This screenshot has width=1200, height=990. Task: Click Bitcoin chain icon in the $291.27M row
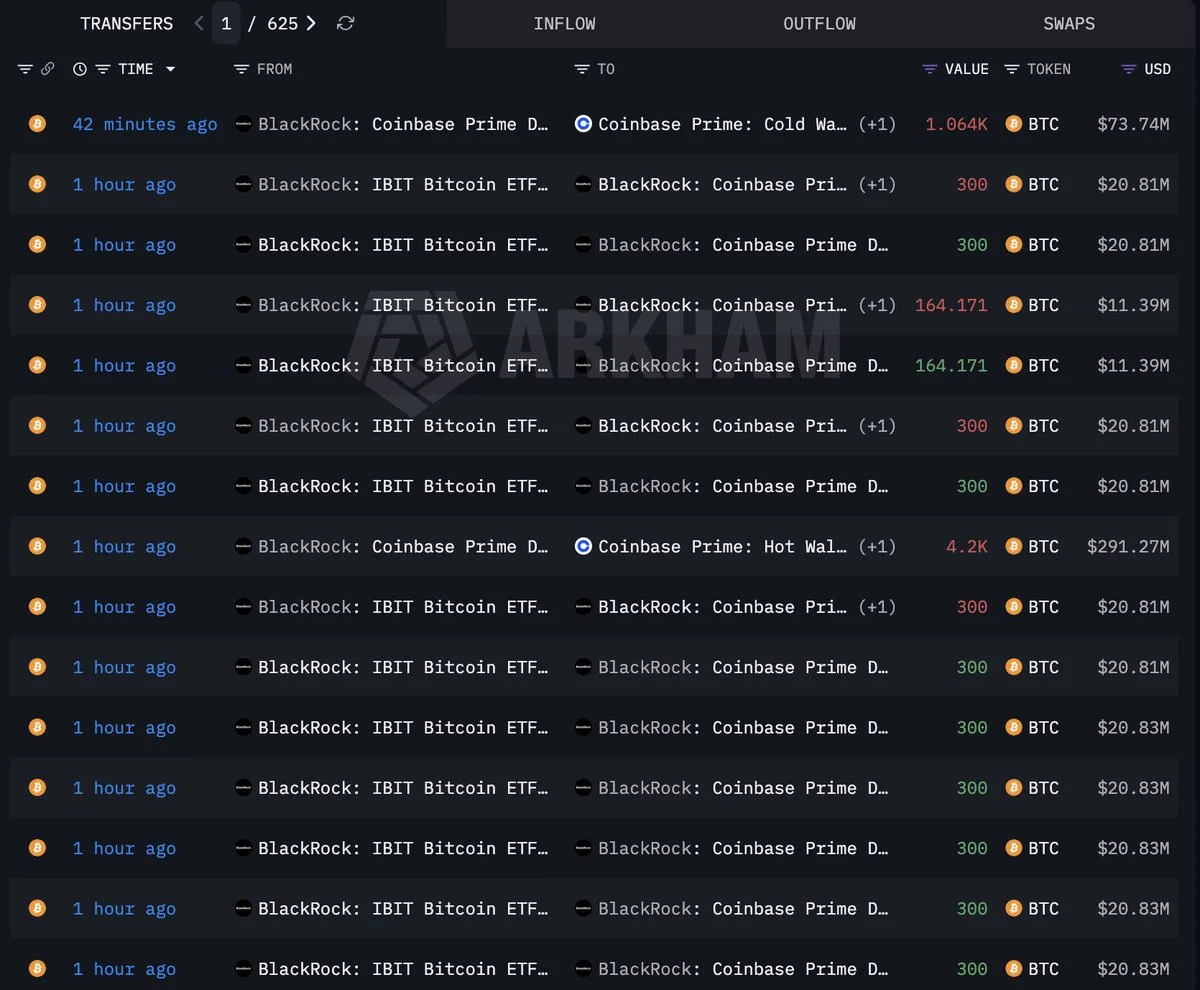pyautogui.click(x=37, y=546)
